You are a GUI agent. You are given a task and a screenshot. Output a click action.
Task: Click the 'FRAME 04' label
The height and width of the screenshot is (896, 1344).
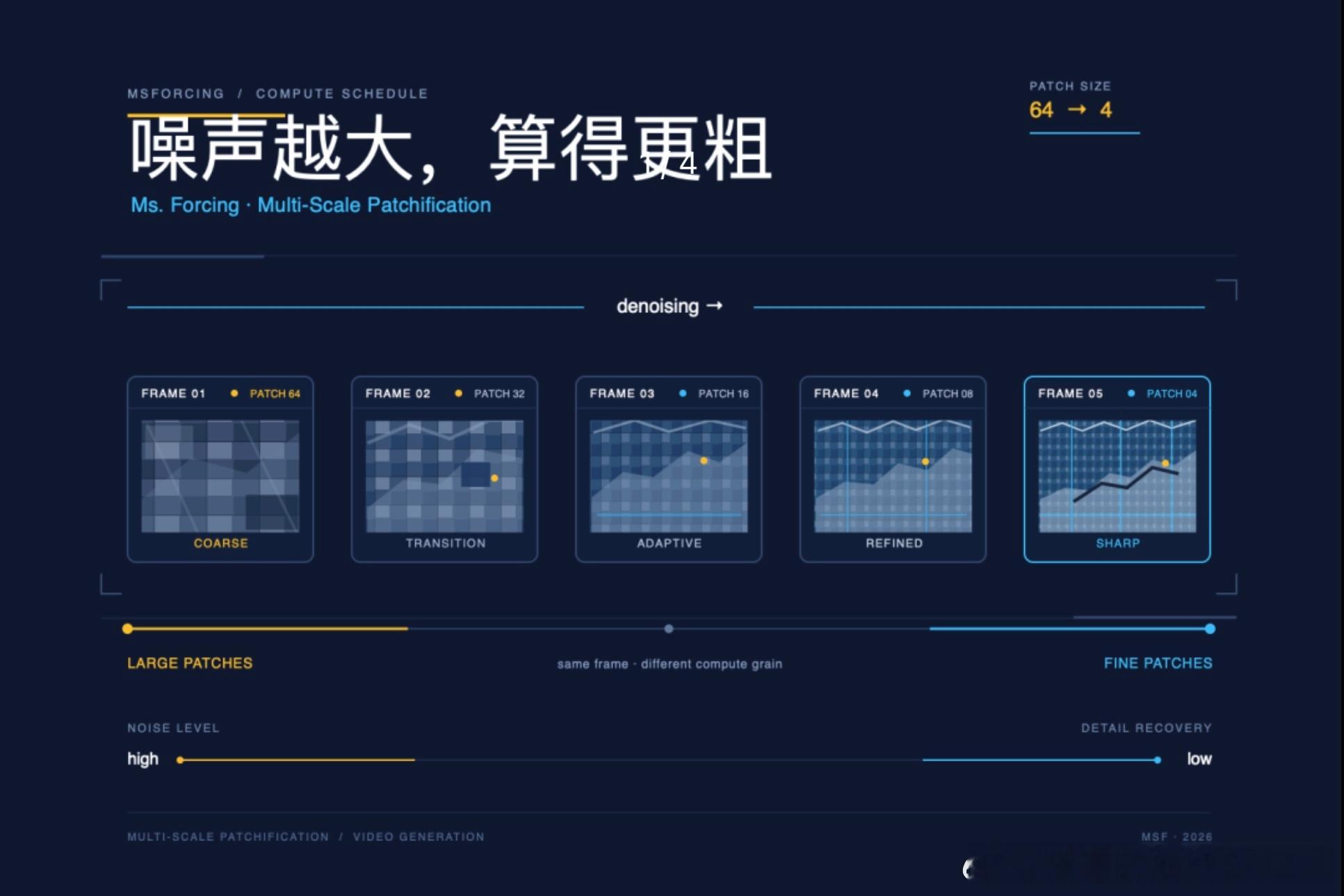pyautogui.click(x=846, y=393)
